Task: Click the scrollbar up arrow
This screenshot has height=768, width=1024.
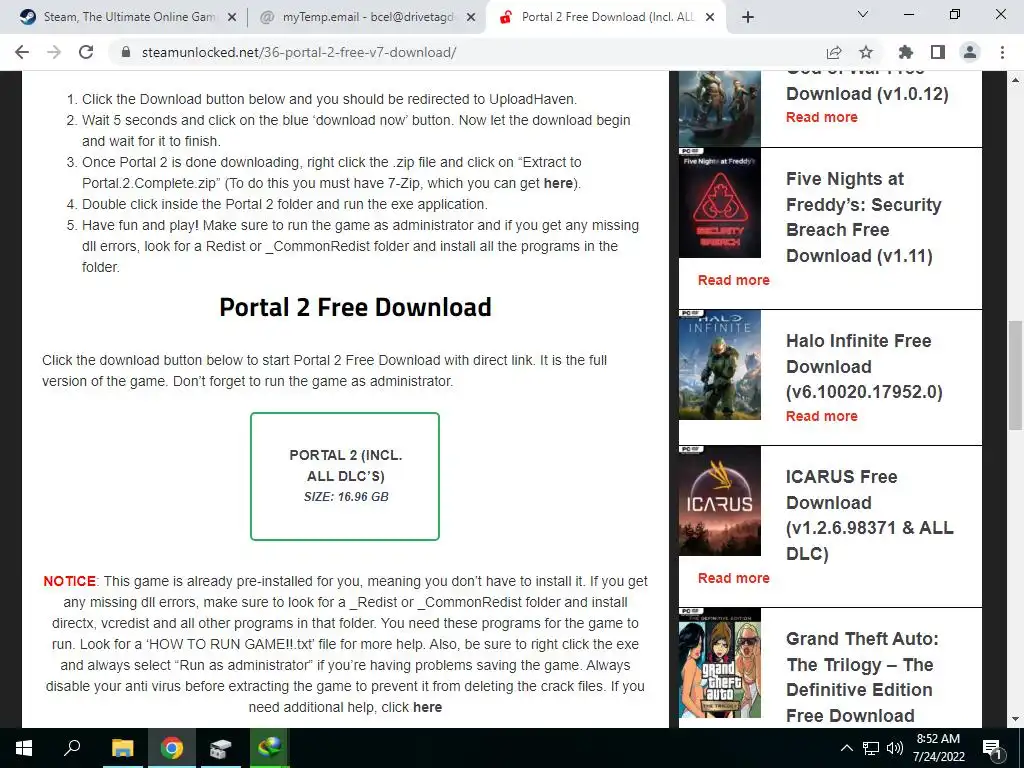Action: (1015, 79)
